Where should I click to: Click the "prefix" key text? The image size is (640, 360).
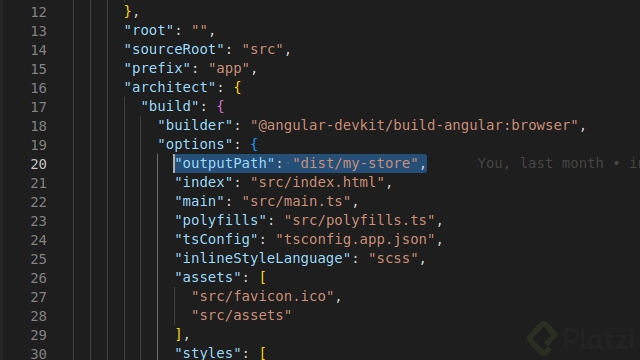click(x=158, y=68)
